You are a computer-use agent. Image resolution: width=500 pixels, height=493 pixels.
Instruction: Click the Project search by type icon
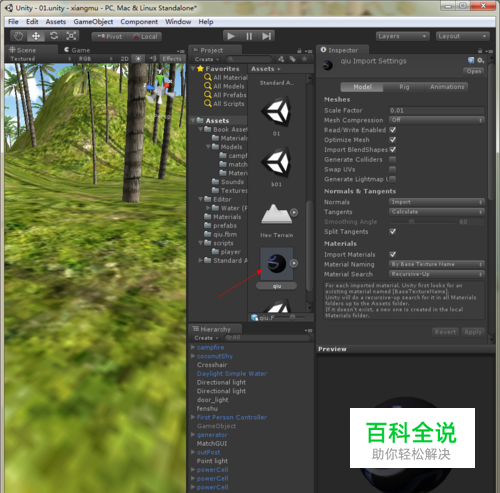[x=281, y=59]
